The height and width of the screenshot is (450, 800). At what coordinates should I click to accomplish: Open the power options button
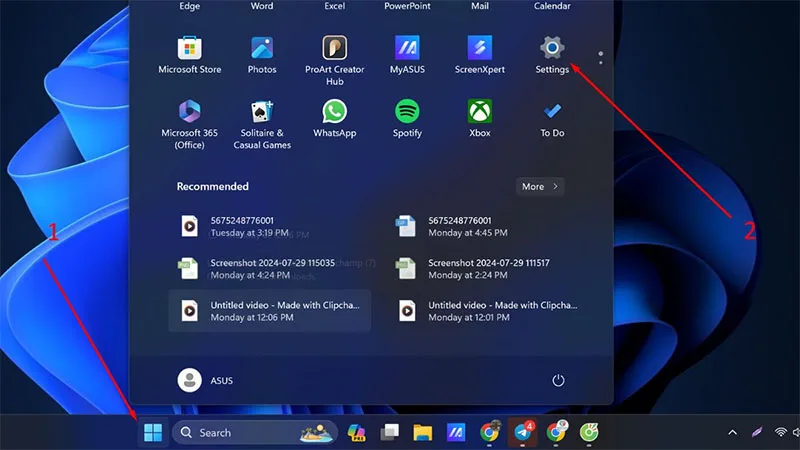(x=558, y=381)
